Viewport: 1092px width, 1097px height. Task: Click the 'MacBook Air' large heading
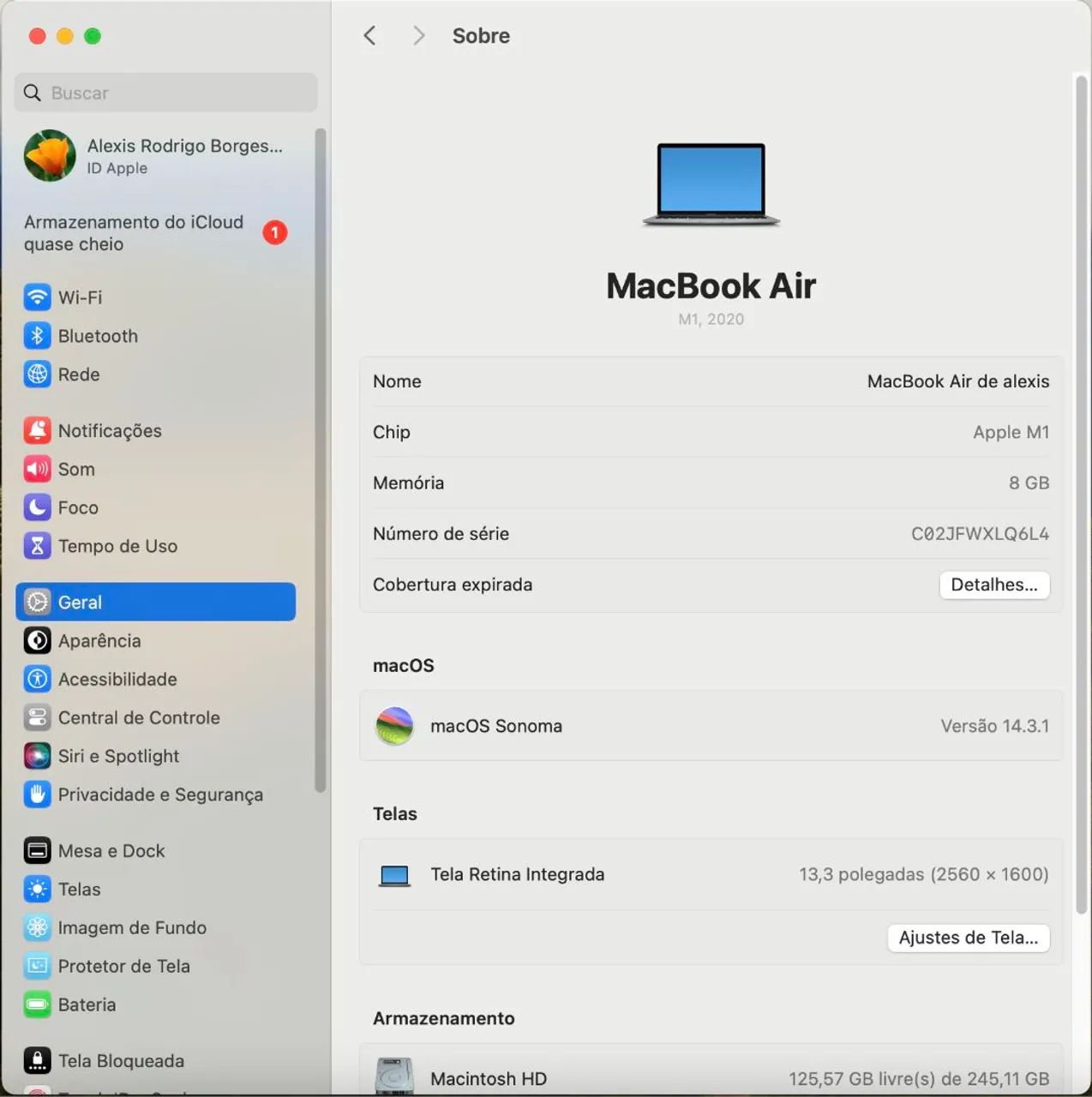711,285
